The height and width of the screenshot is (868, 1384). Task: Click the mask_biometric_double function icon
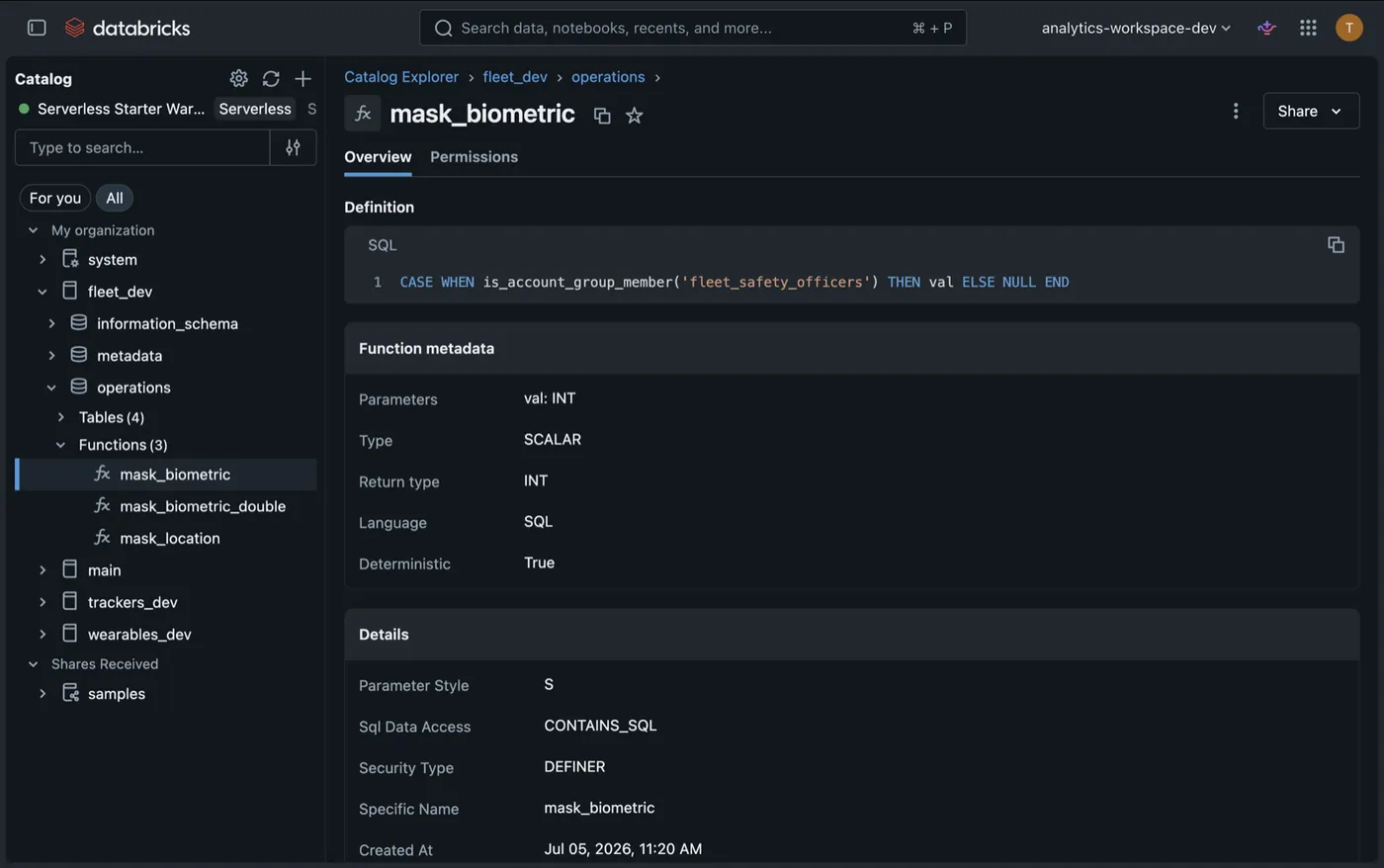(x=102, y=505)
